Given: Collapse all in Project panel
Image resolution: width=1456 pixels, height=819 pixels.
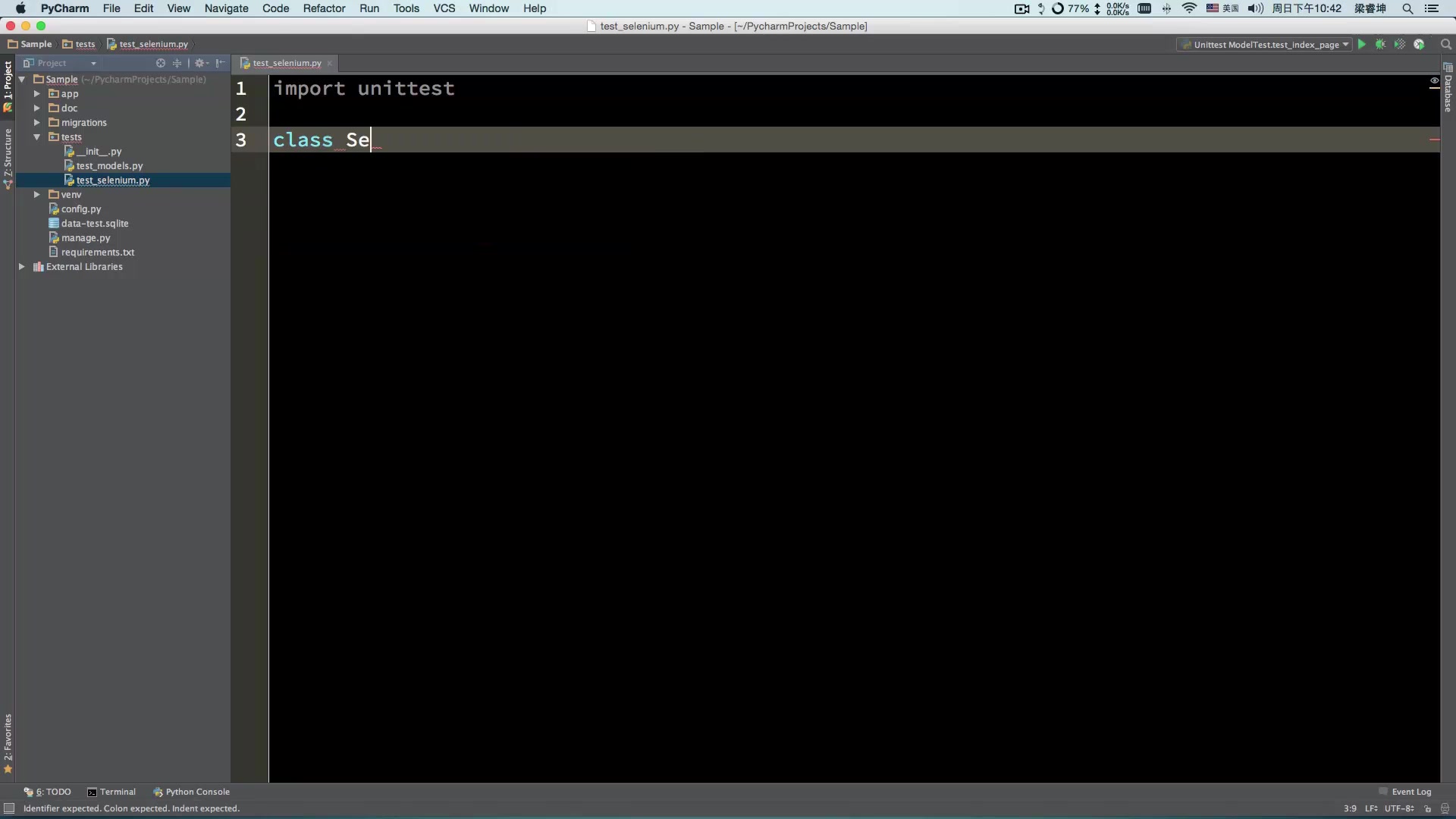Looking at the screenshot, I should 177,63.
